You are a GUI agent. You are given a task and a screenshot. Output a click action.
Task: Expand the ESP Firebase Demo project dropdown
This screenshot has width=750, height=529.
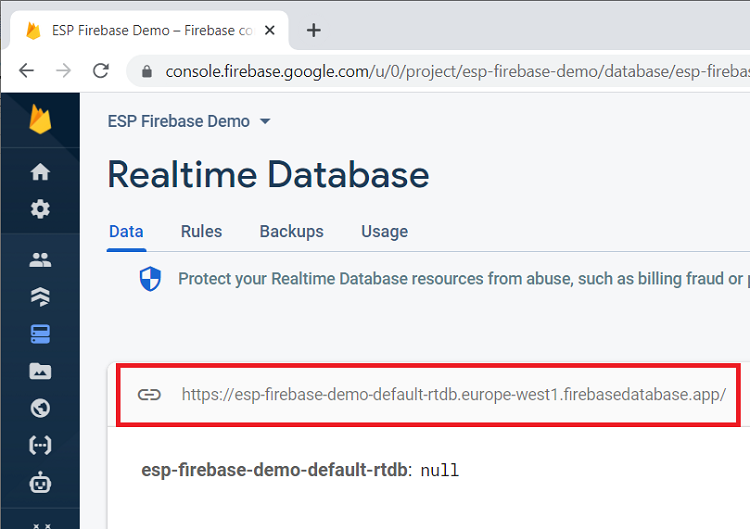pyautogui.click(x=265, y=121)
